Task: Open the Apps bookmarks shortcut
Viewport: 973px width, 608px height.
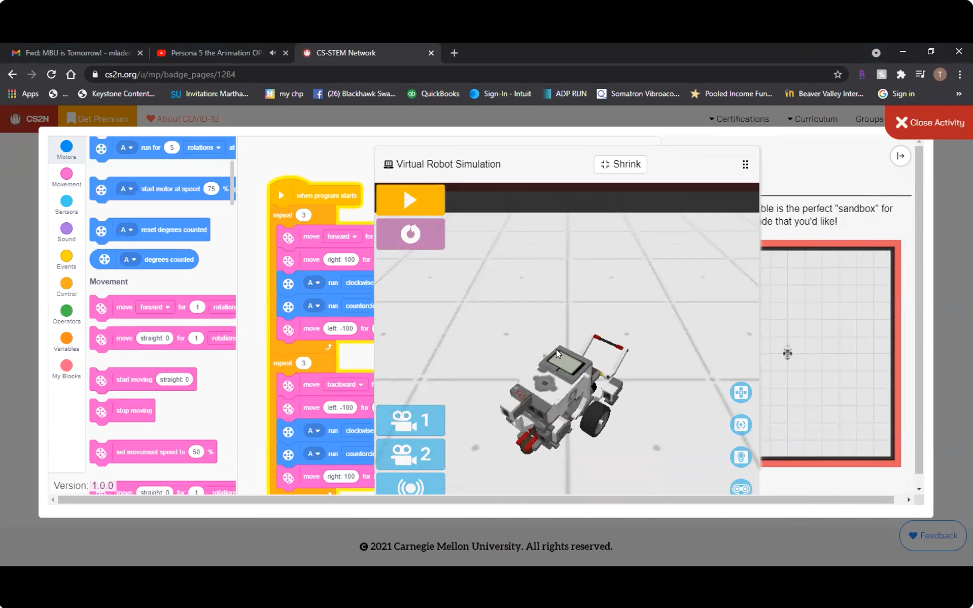Action: click(23, 94)
